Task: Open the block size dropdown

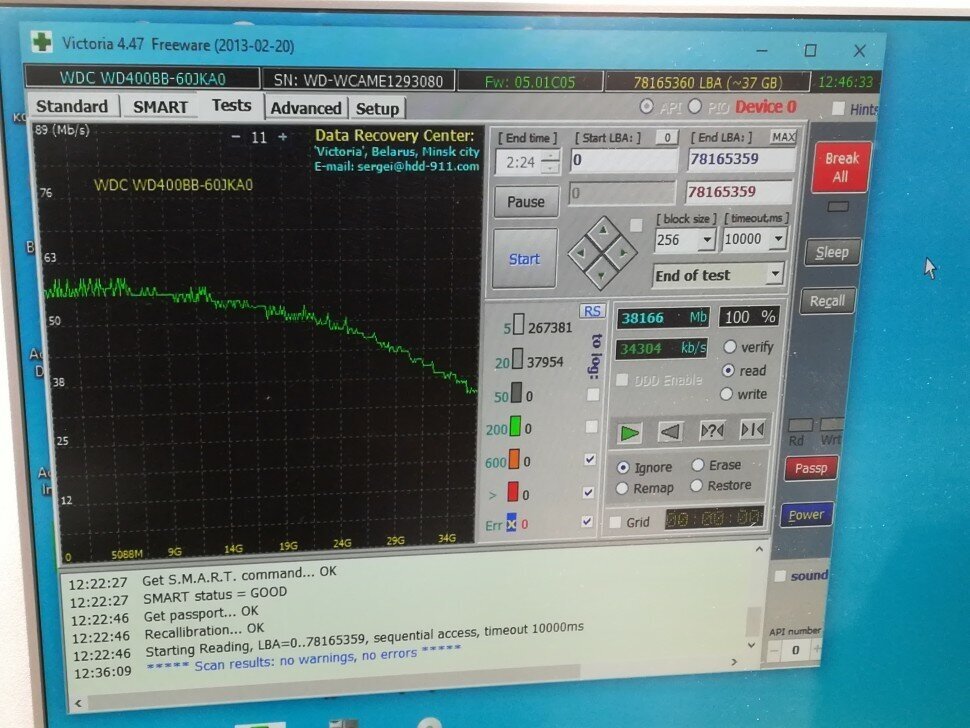Action: [707, 239]
